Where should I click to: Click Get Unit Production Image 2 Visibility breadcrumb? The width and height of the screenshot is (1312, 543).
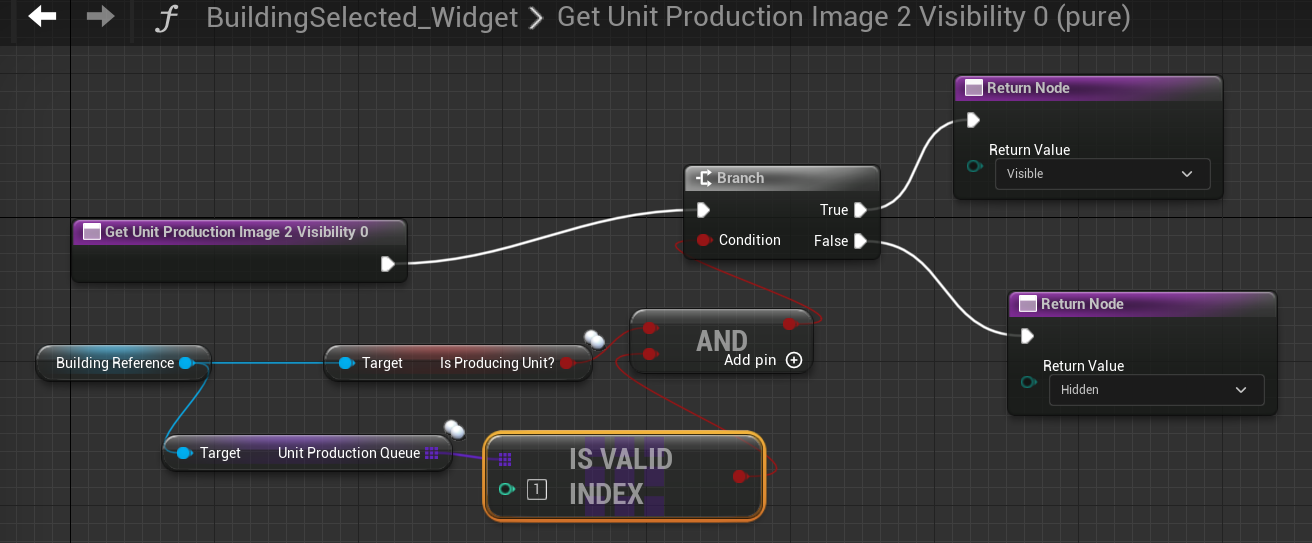pos(843,18)
